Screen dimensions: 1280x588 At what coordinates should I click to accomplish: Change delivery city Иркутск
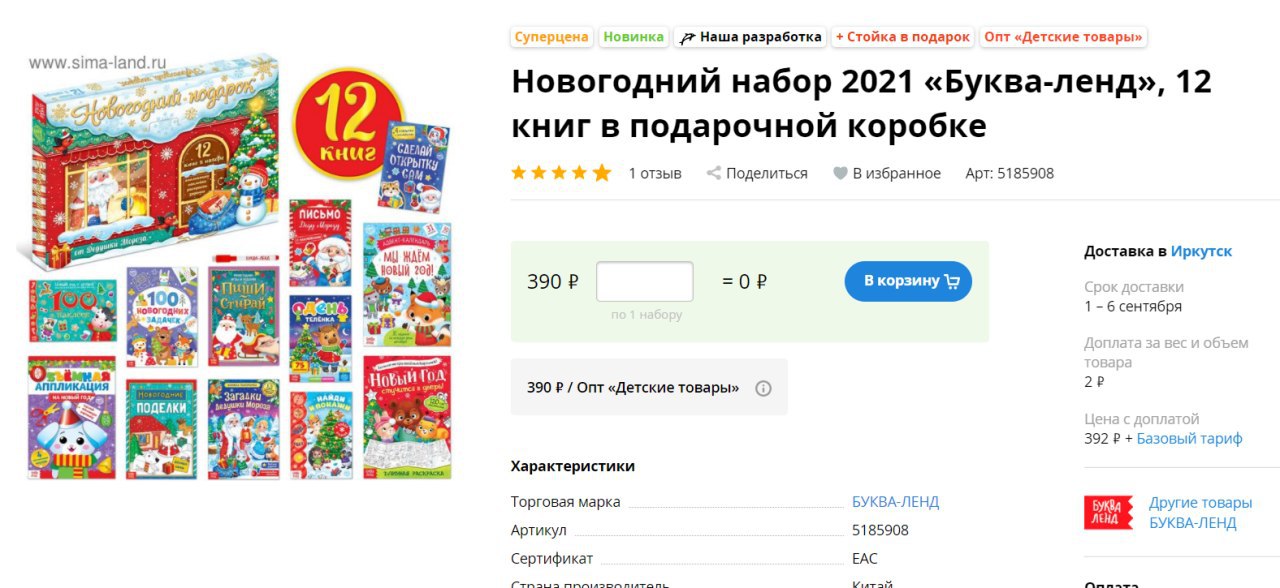(x=1201, y=251)
